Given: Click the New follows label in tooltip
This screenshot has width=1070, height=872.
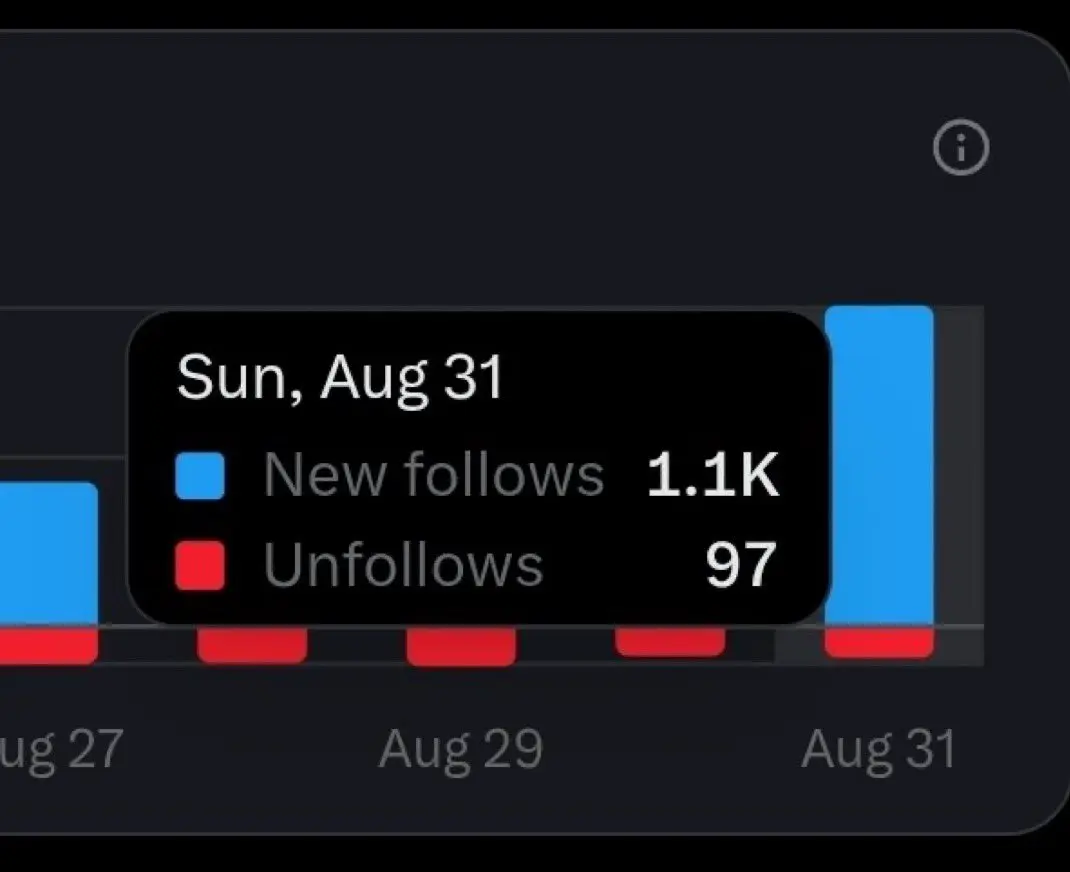Looking at the screenshot, I should [x=433, y=475].
